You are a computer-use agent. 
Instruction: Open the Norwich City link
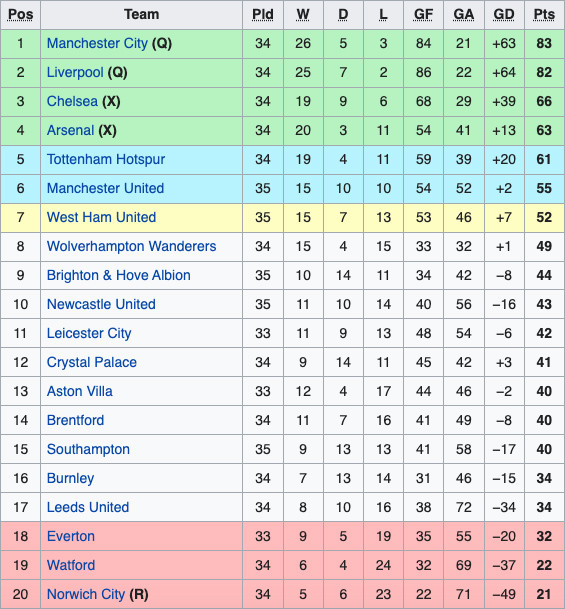tap(86, 595)
